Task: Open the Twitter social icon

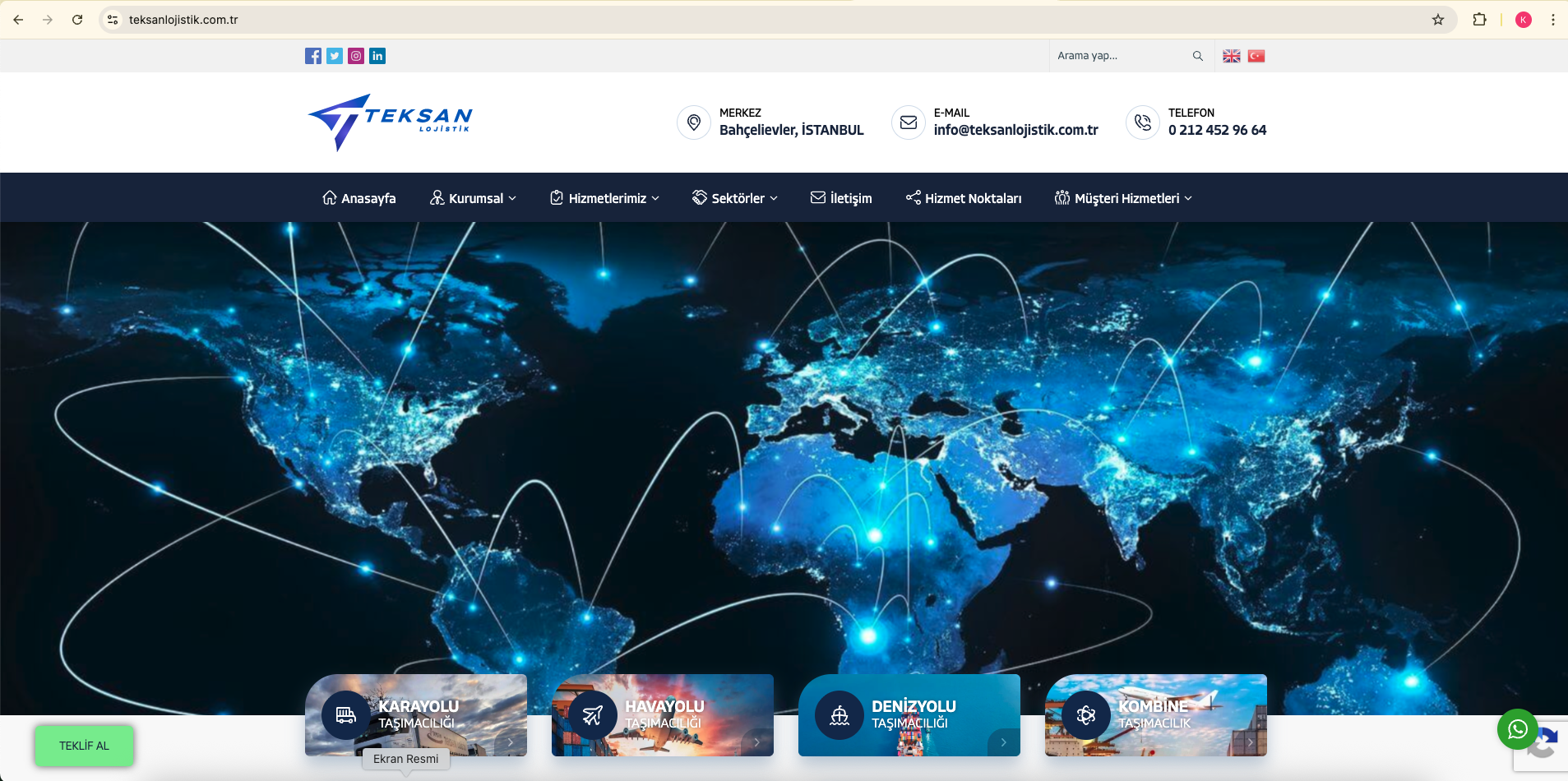Action: point(335,56)
